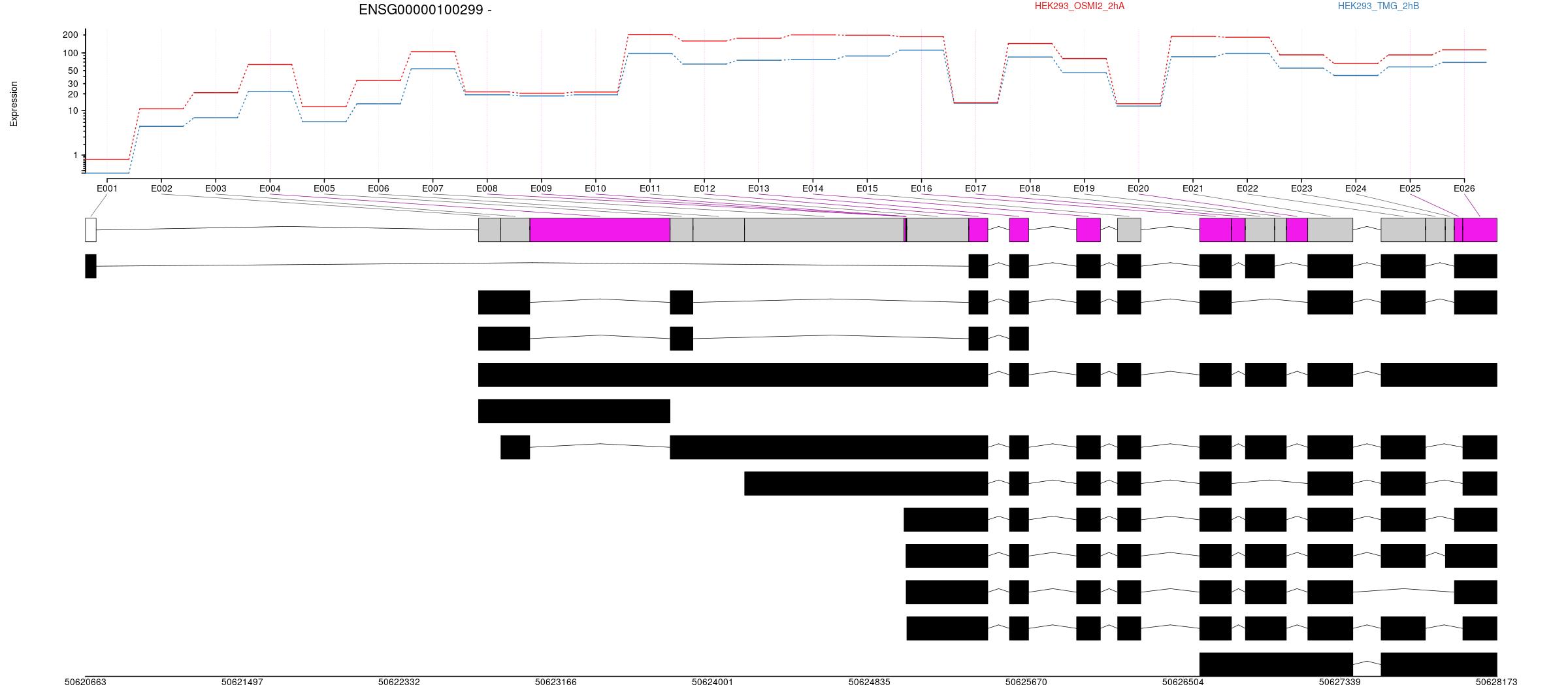Click the single-exon transcript bar ending near 50623166
This screenshot has width=1568, height=693.
pos(574,411)
